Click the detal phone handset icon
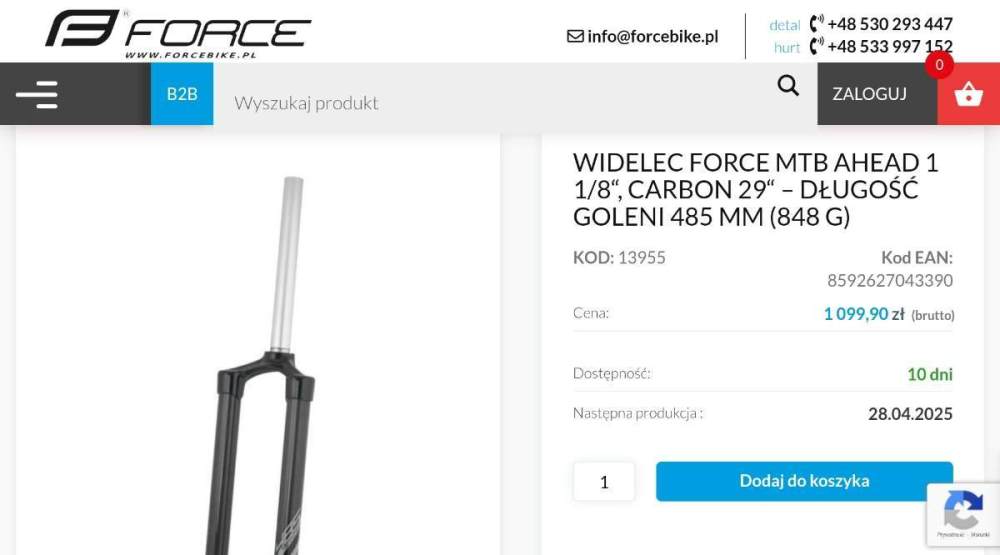This screenshot has width=1000, height=555. point(816,24)
